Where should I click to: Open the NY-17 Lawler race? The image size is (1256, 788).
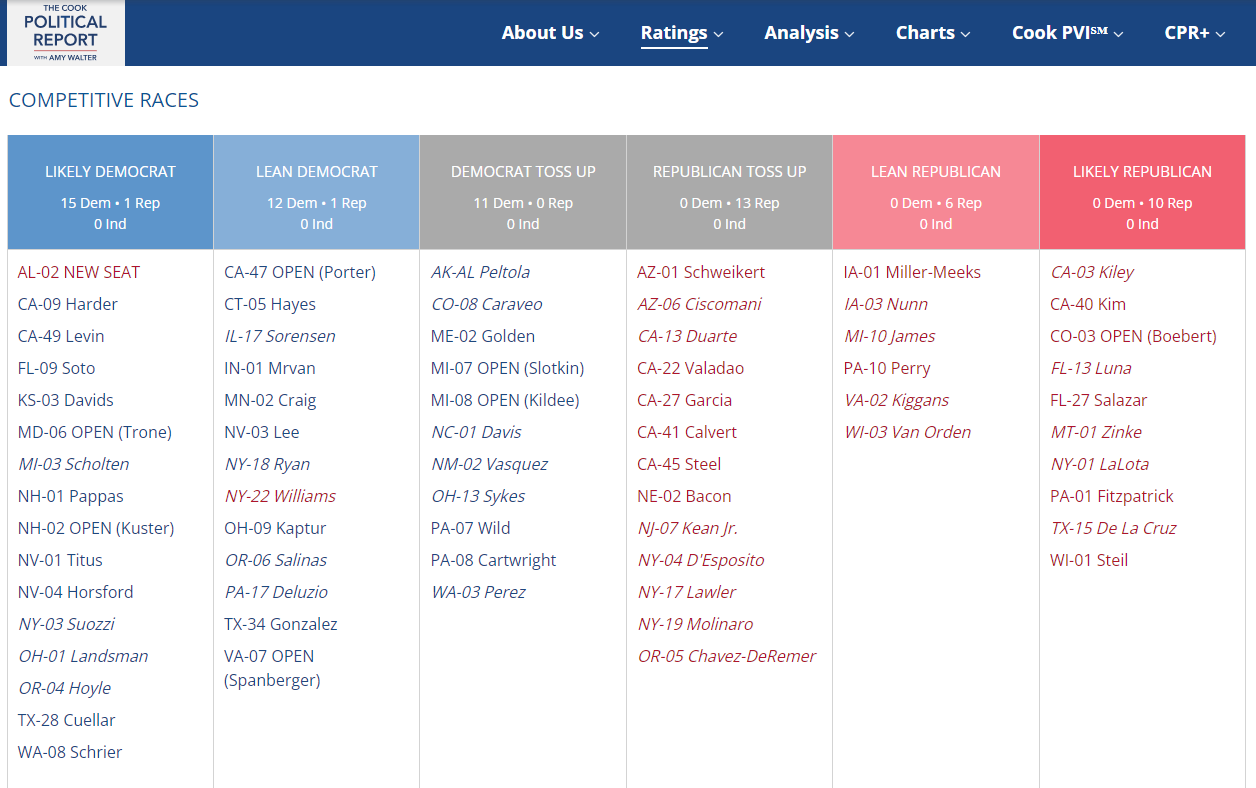(x=687, y=592)
